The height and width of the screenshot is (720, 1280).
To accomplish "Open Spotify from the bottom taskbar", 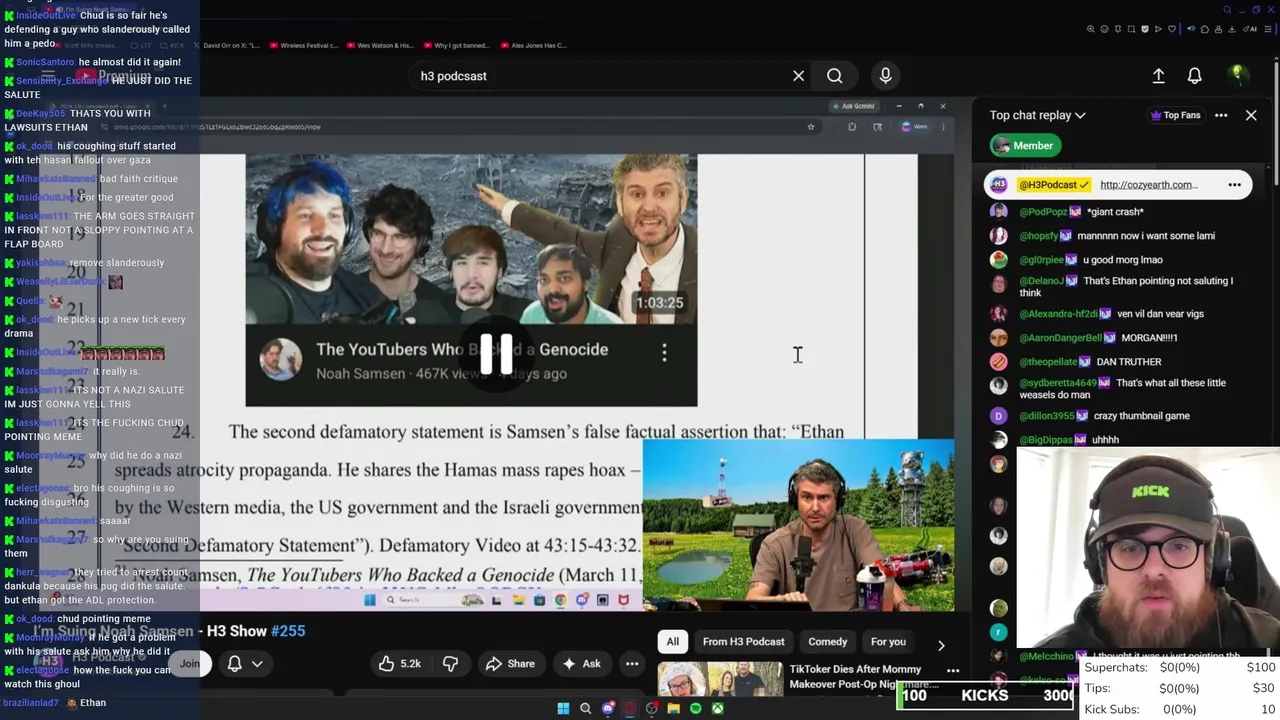I will pyautogui.click(x=695, y=709).
